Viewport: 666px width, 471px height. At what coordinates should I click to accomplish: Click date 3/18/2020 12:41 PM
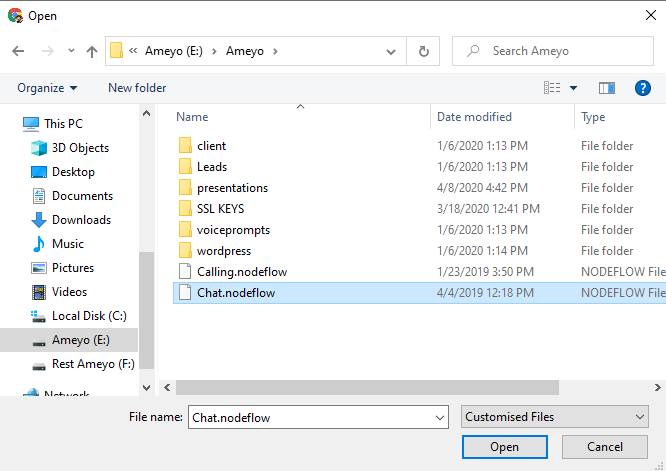coord(488,209)
